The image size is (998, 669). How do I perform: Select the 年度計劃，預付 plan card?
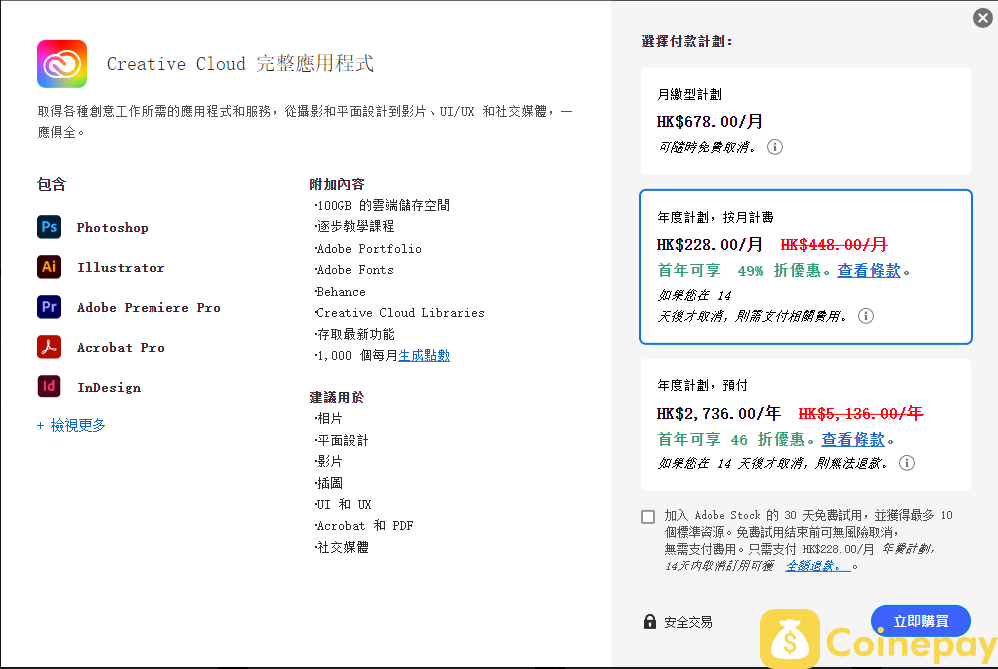(x=806, y=425)
